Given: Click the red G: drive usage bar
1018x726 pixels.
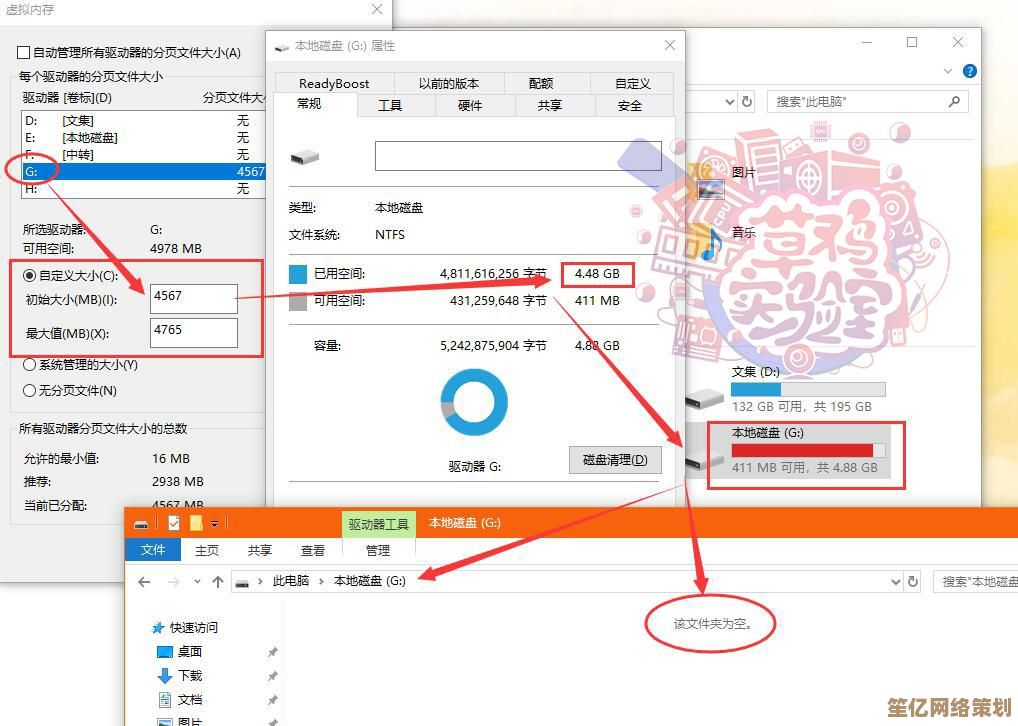Looking at the screenshot, I should pyautogui.click(x=808, y=451).
